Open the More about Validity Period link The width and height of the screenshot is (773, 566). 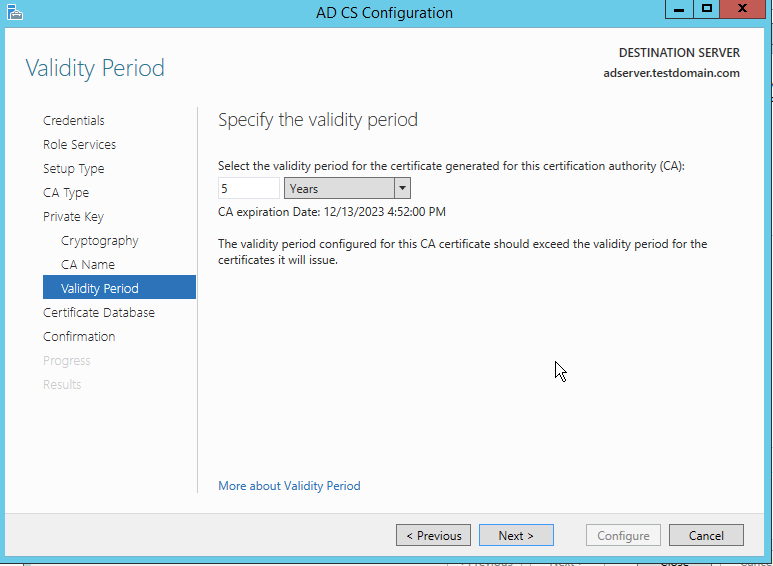coord(289,486)
